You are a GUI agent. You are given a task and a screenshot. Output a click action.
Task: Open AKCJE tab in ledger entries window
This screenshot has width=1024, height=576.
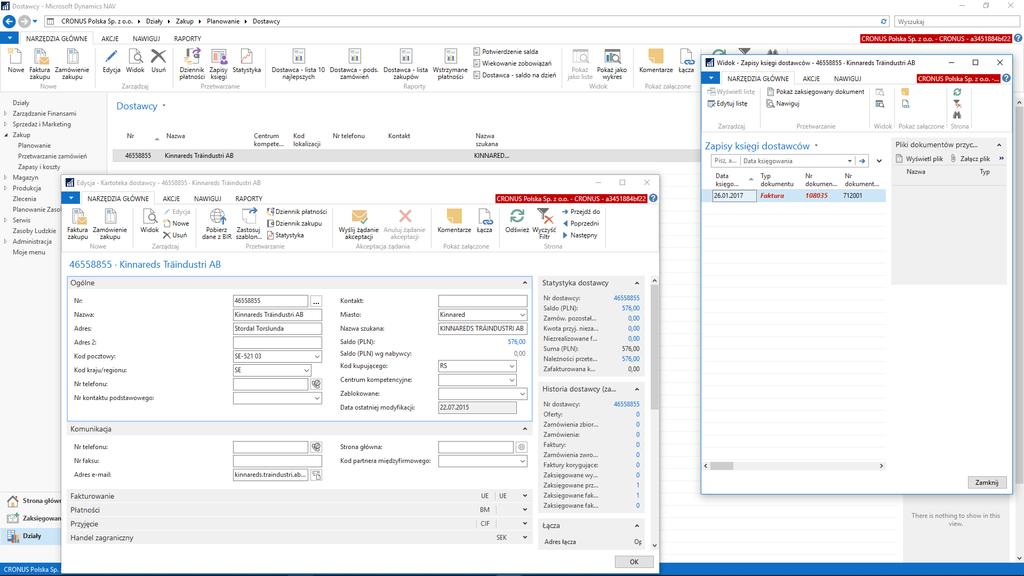811,78
